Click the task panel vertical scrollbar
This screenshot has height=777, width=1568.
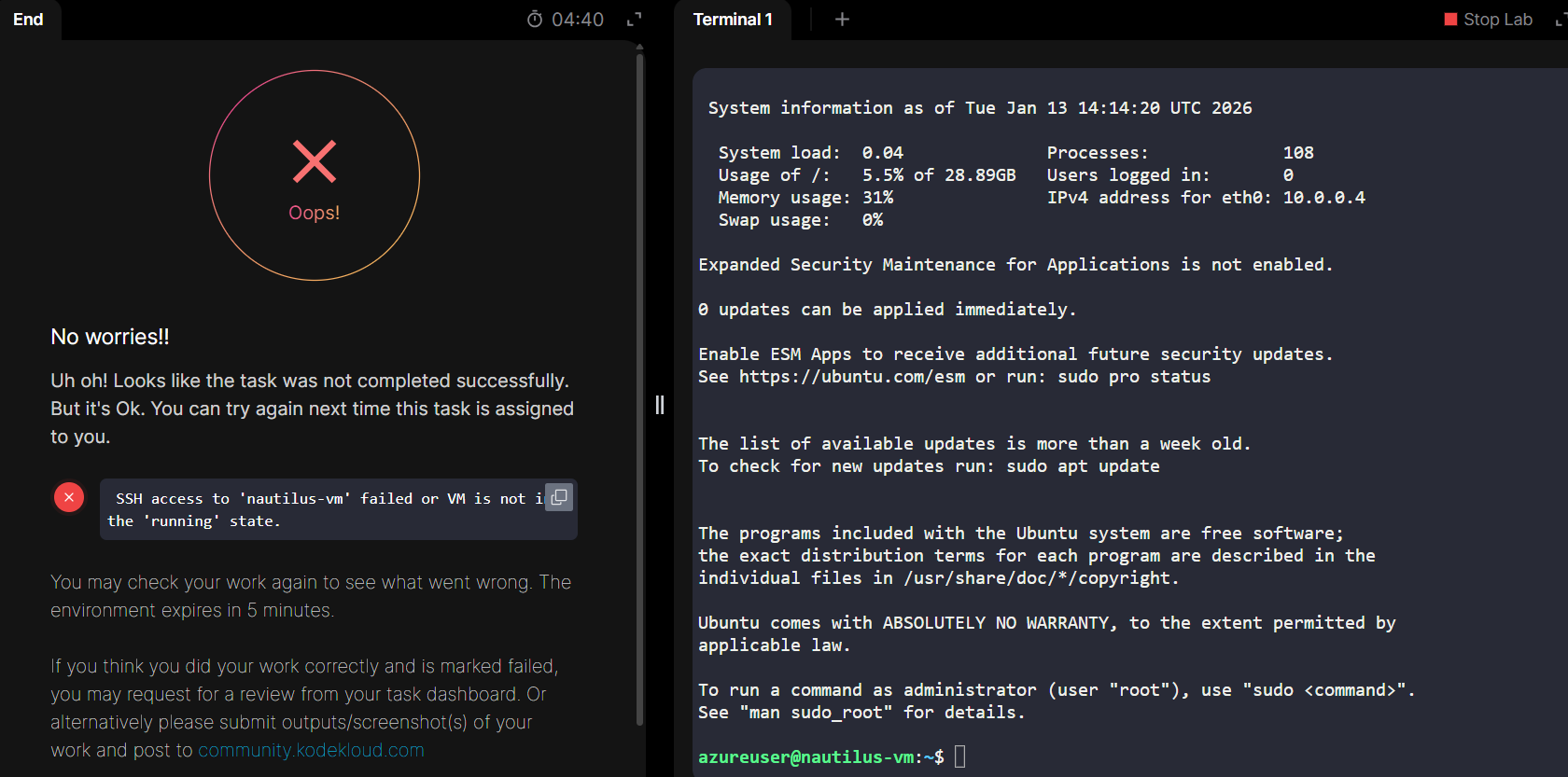pyautogui.click(x=639, y=373)
